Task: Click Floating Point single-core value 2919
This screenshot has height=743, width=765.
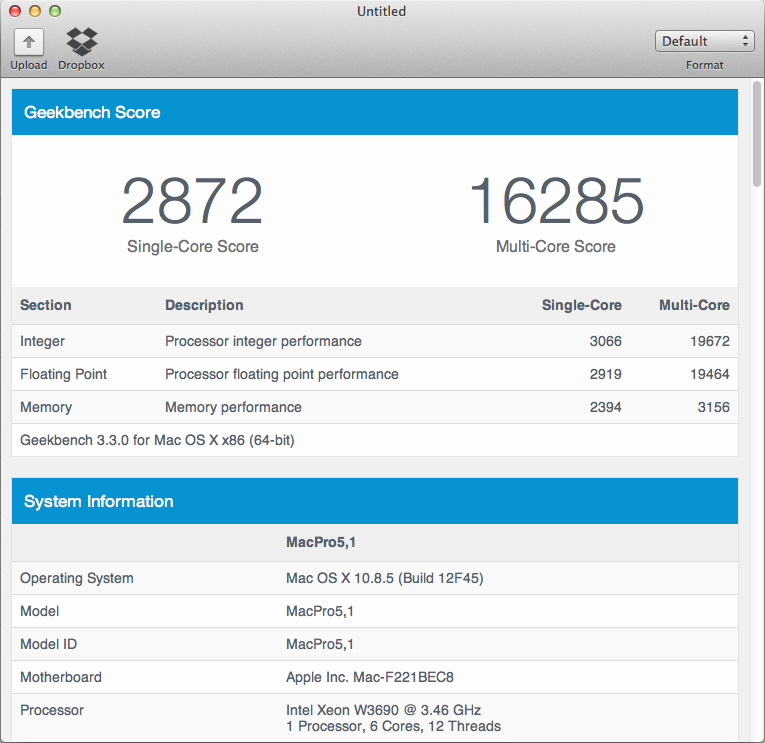Action: pos(605,374)
